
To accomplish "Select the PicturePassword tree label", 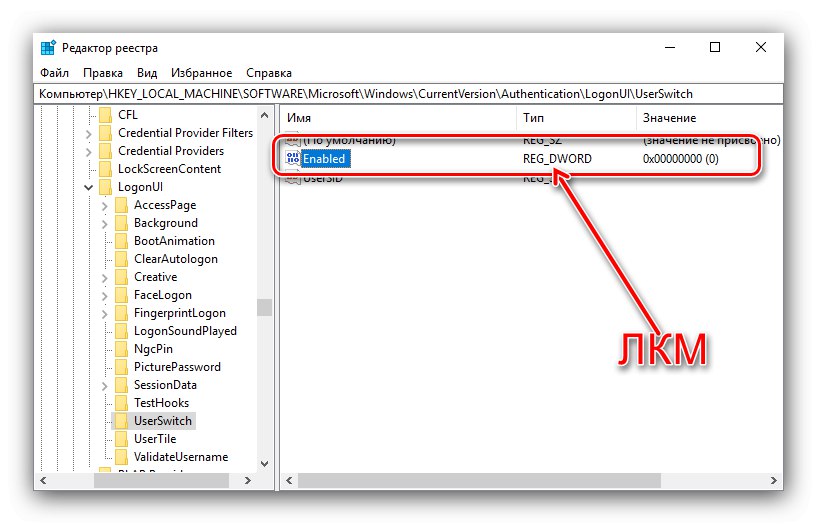I will coord(177,367).
